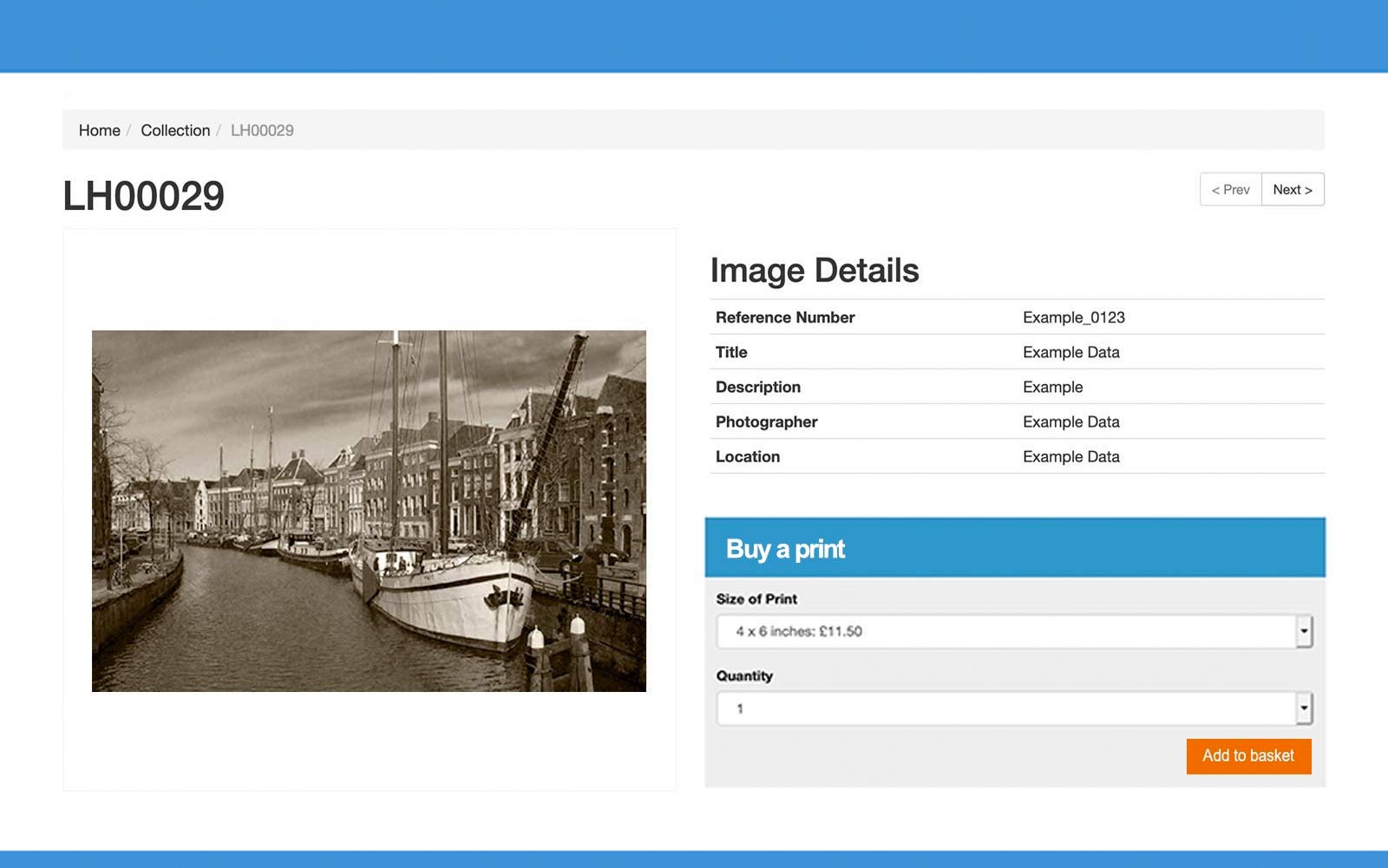Click the Title value Example Data
The image size is (1388, 868).
1070,352
